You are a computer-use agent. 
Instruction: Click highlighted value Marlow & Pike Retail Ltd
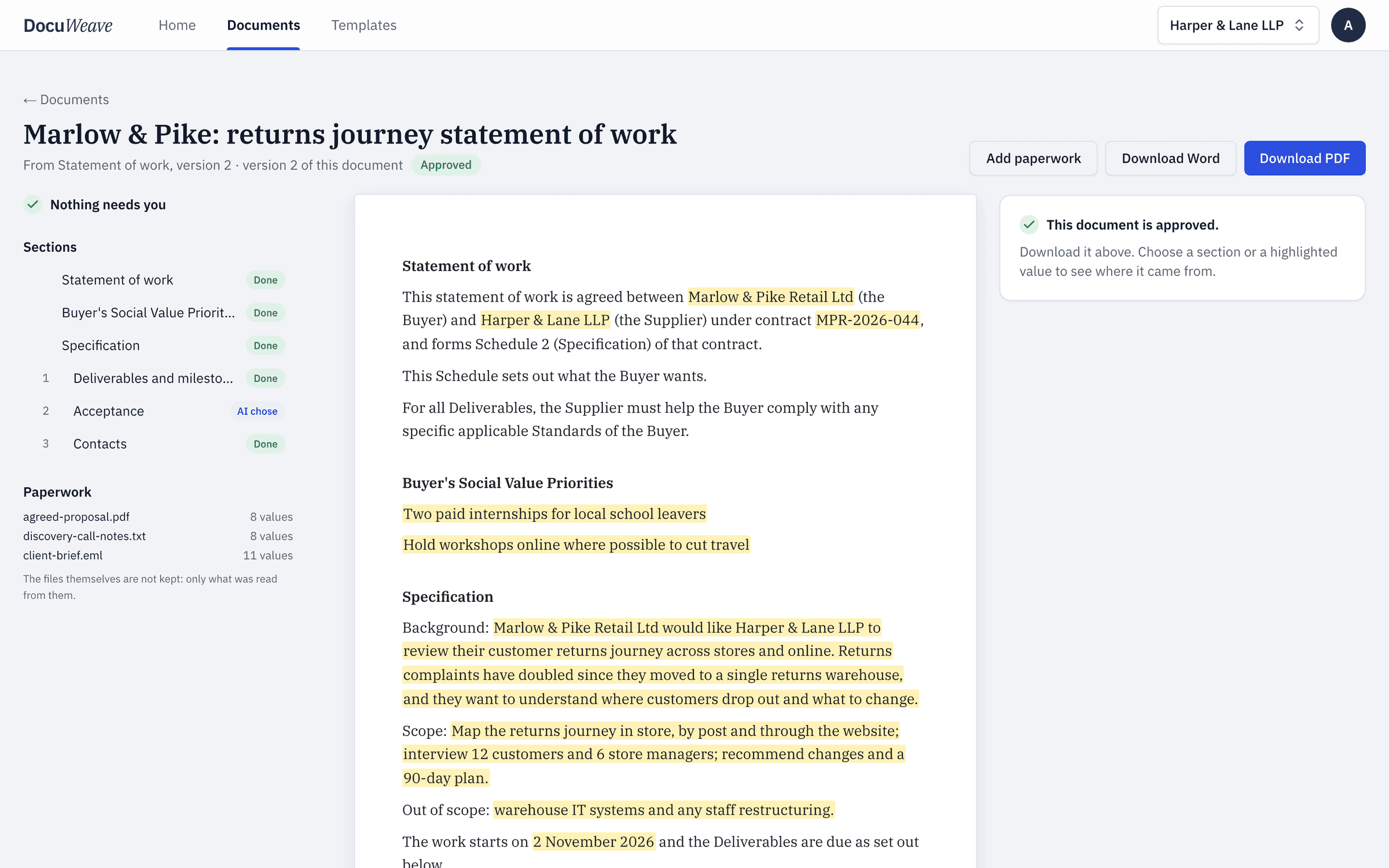pos(771,297)
